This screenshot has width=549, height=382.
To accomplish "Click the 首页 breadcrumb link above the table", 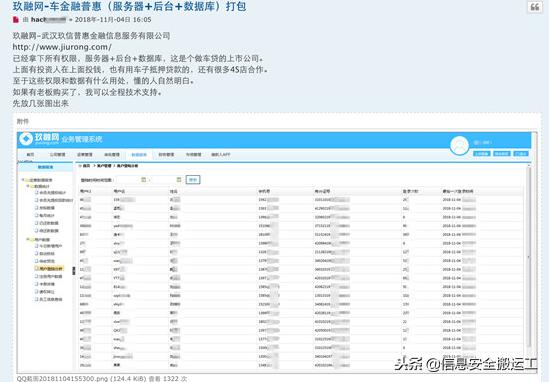I will (86, 166).
